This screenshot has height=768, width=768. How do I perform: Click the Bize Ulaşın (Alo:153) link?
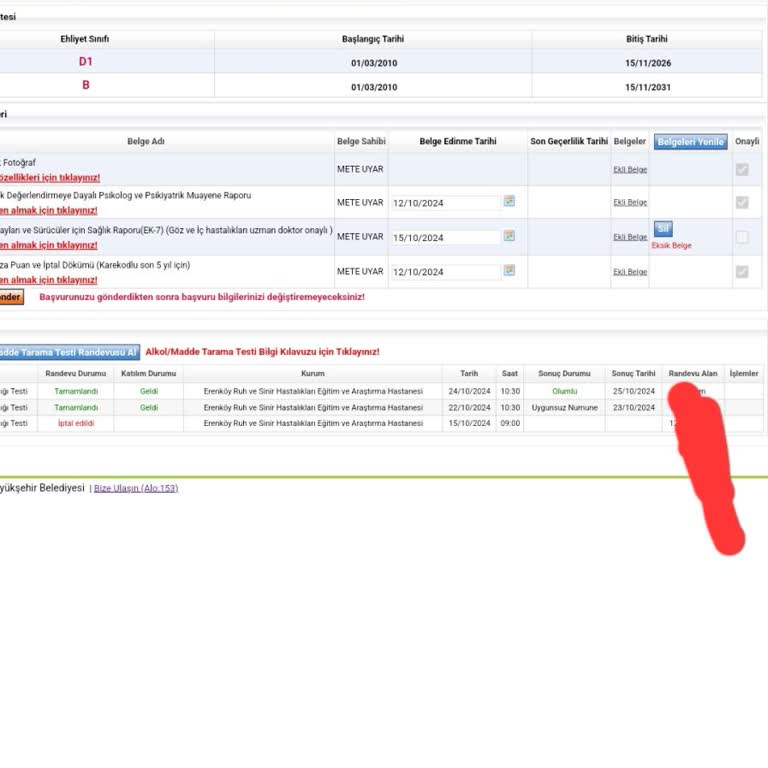135,488
